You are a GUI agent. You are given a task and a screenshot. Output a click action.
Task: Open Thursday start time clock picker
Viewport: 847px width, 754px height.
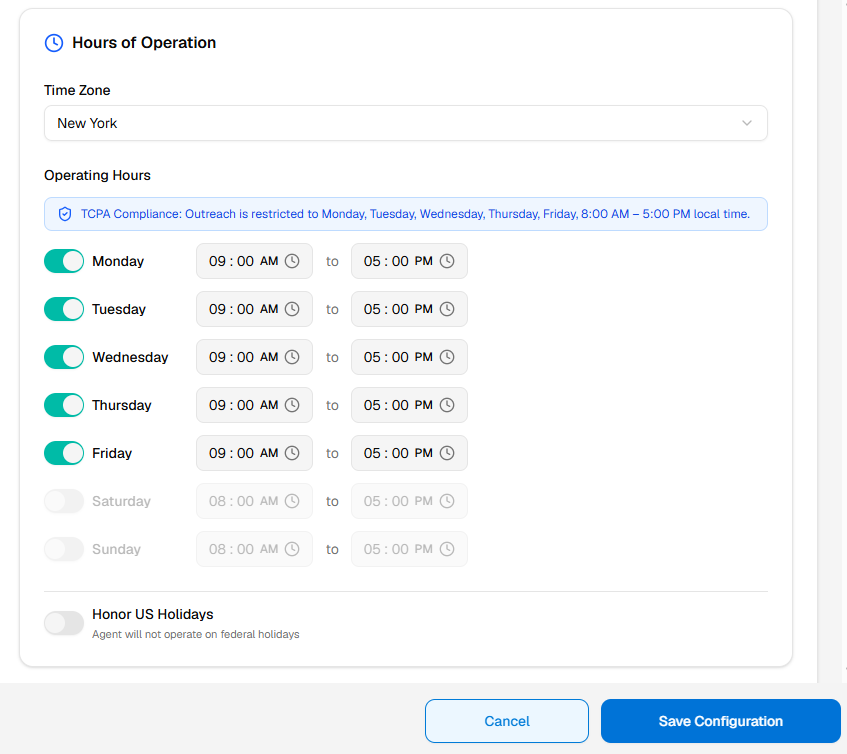click(292, 405)
